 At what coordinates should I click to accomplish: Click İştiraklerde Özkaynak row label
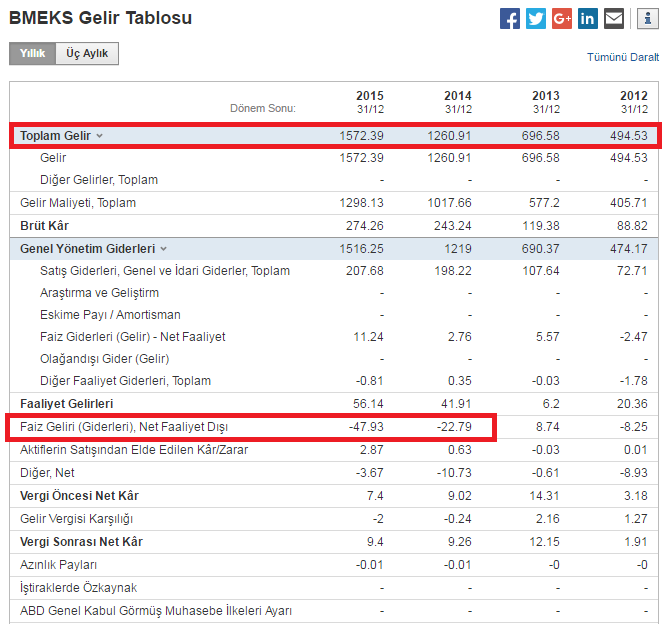79,588
